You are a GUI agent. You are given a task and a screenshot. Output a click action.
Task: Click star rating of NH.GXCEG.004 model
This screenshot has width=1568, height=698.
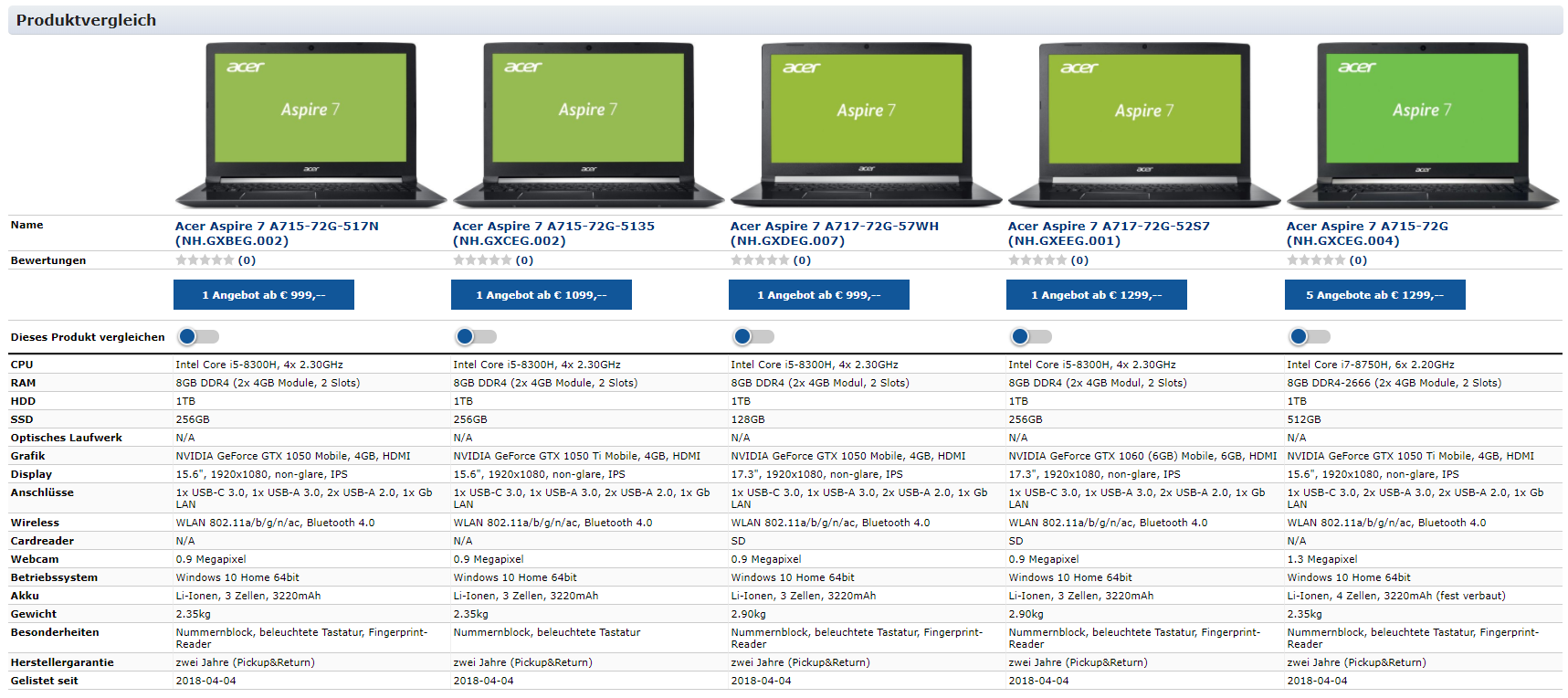[1316, 260]
